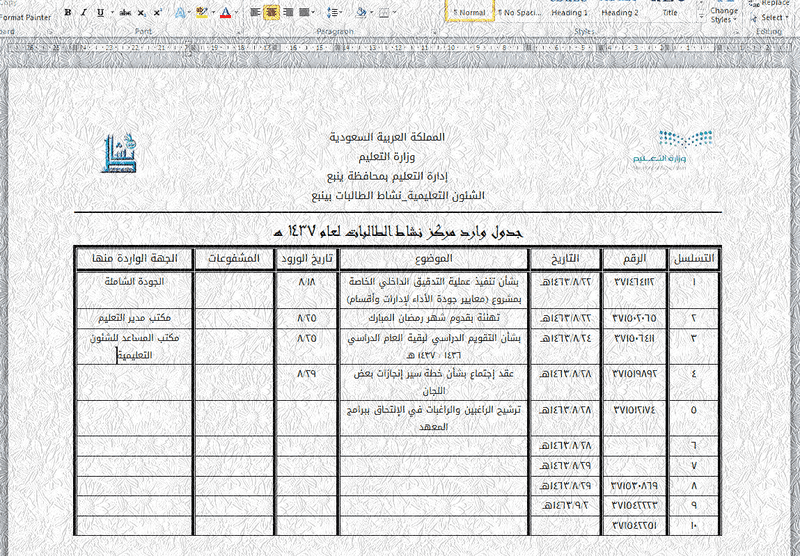Align text right

(x=288, y=12)
